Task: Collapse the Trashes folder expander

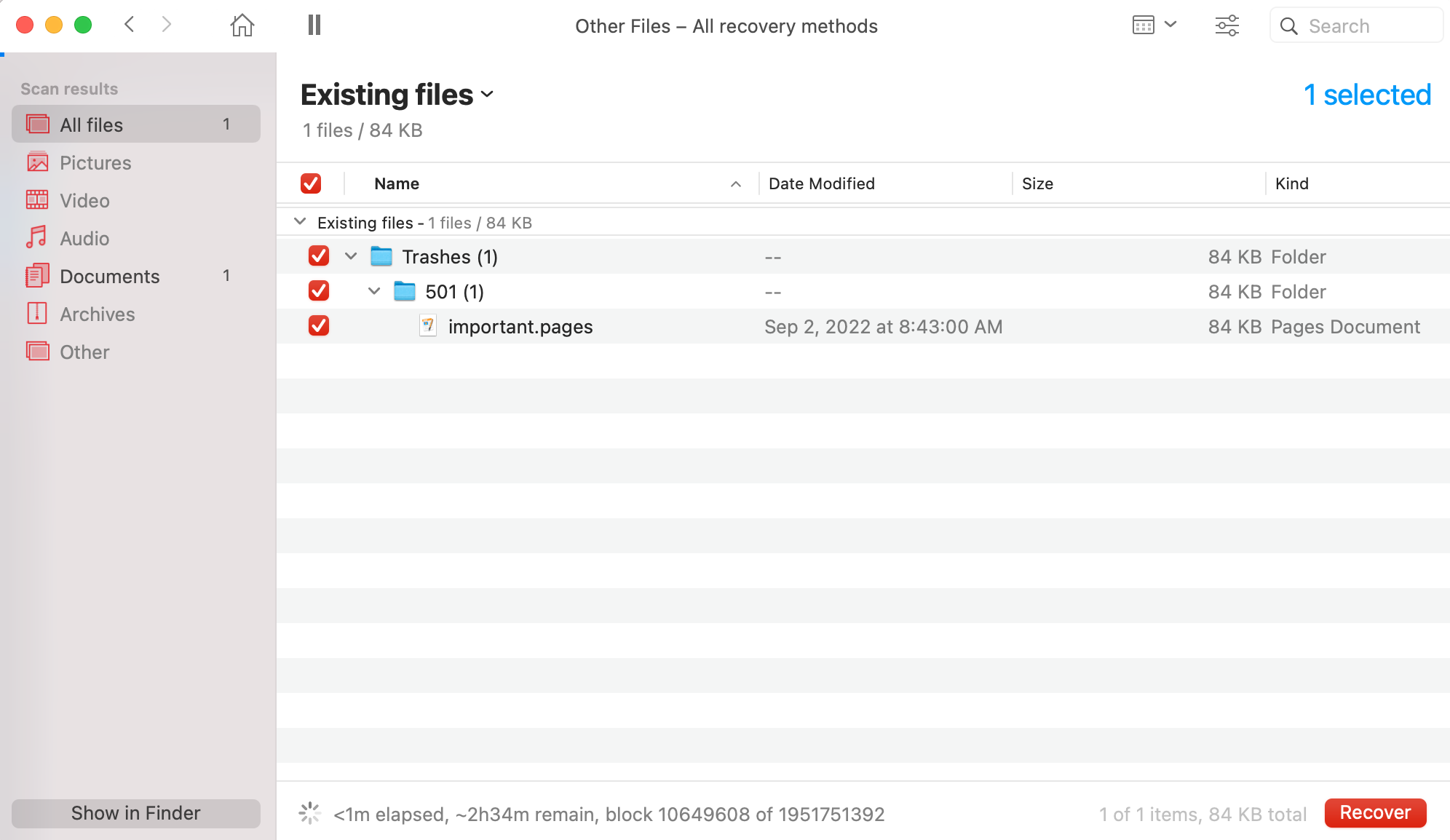Action: click(x=350, y=256)
